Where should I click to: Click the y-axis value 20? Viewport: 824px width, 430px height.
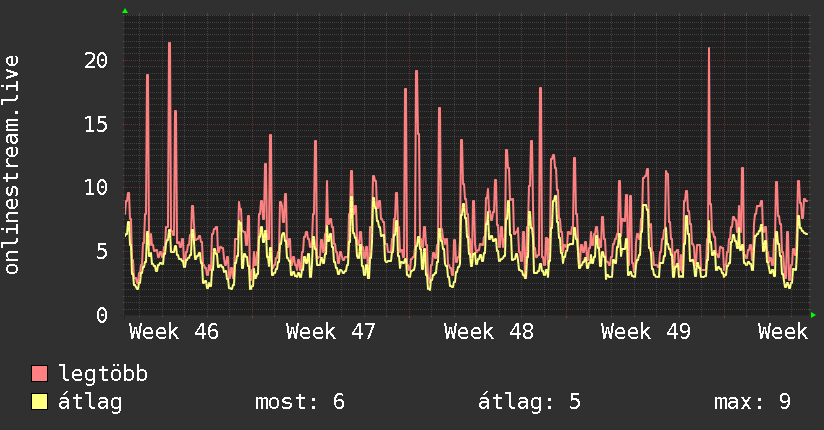point(96,60)
